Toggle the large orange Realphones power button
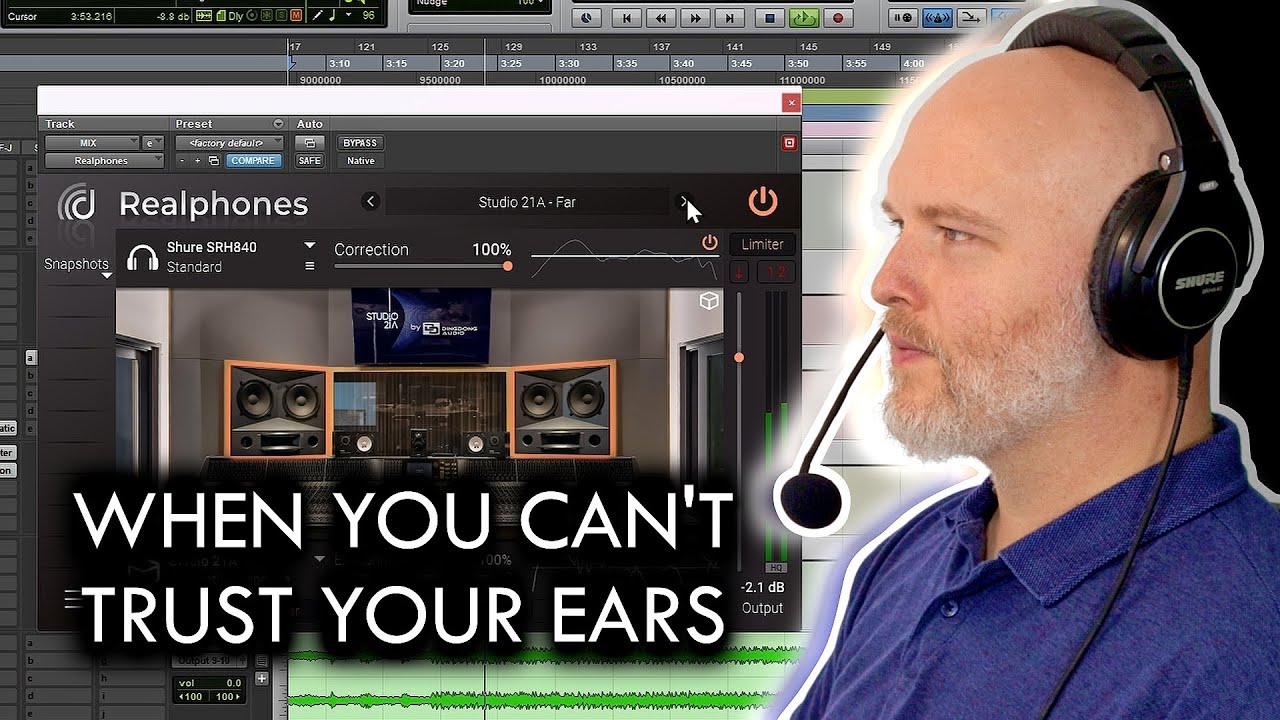The image size is (1280, 720). click(763, 202)
